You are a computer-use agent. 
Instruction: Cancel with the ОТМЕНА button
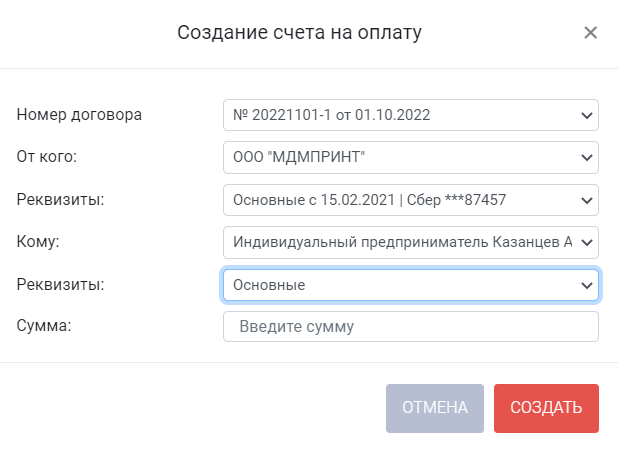click(435, 408)
